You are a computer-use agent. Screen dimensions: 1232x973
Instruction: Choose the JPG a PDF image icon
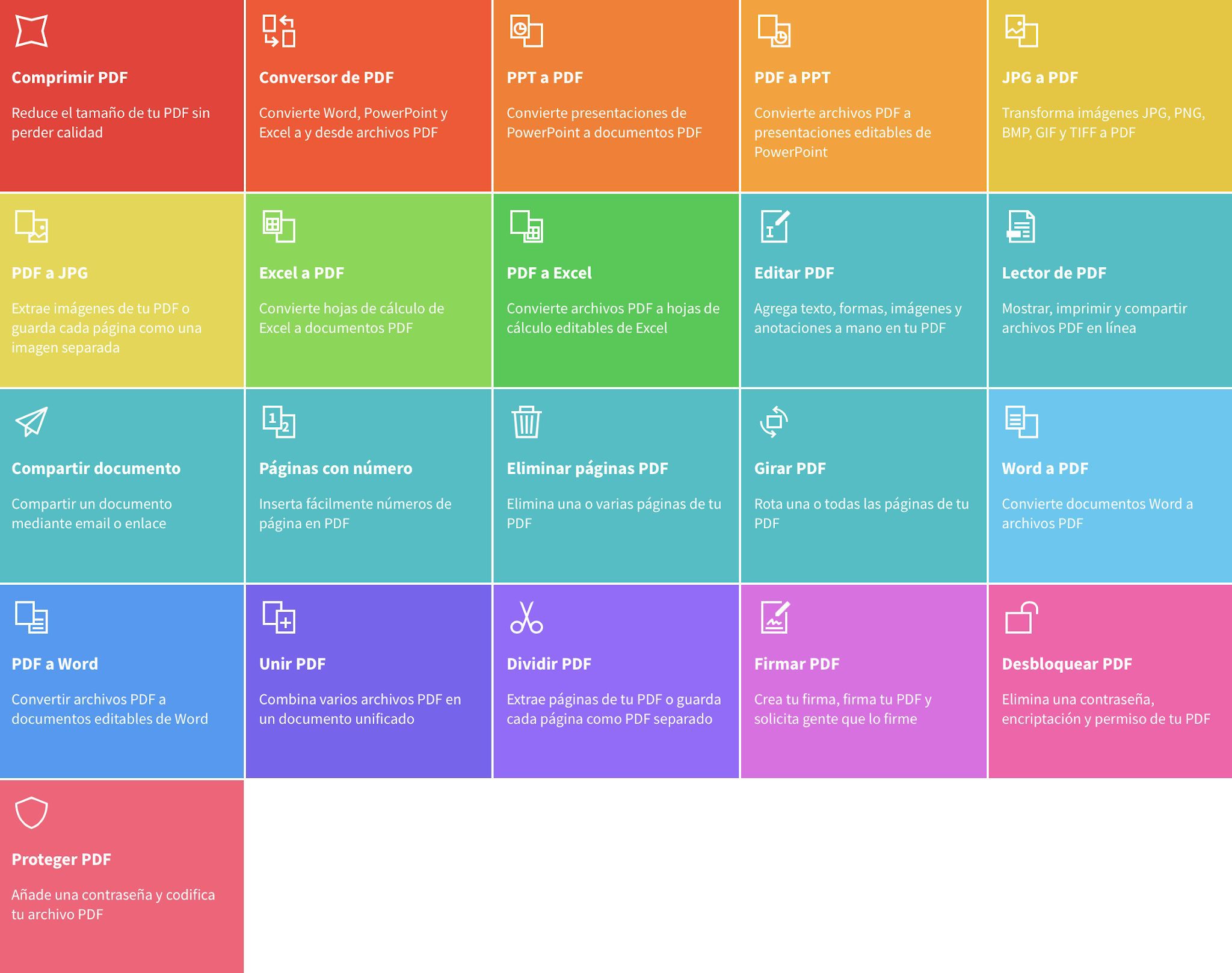click(1021, 31)
